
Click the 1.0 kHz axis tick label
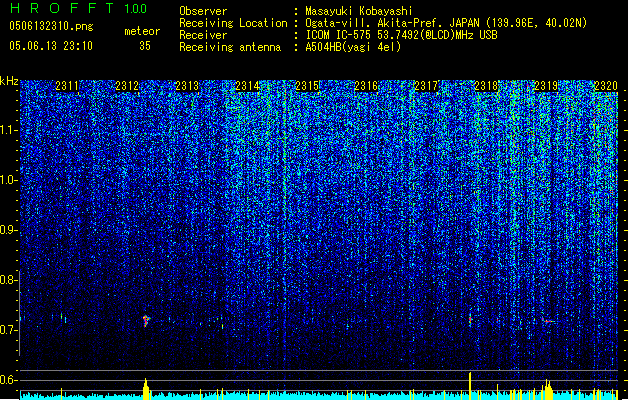coord(9,180)
